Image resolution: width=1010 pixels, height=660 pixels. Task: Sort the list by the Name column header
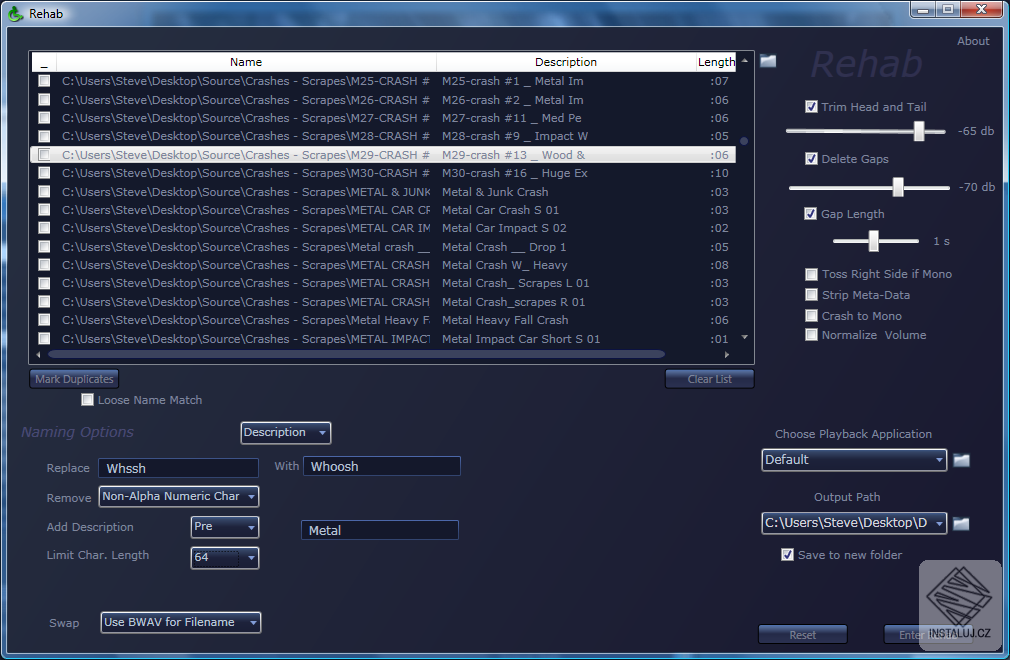point(246,62)
